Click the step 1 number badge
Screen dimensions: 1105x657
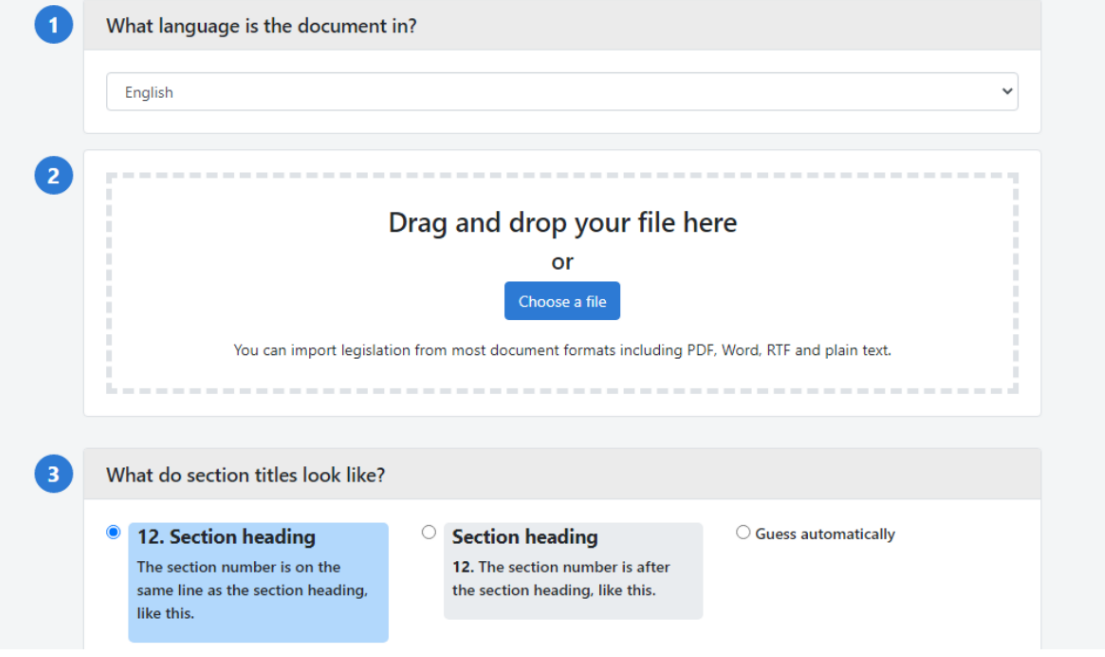(x=53, y=25)
